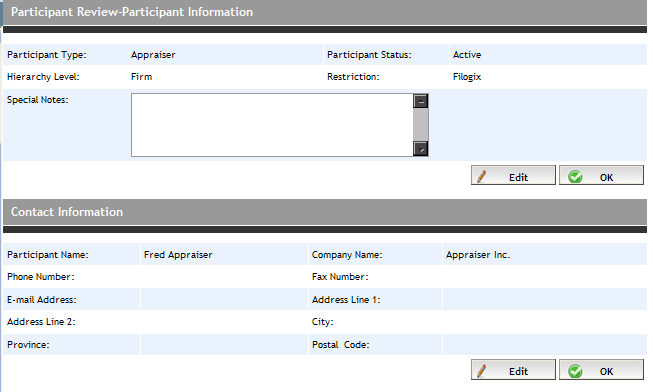
Task: Click Edit button in Participant Information section
Action: pyautogui.click(x=513, y=175)
